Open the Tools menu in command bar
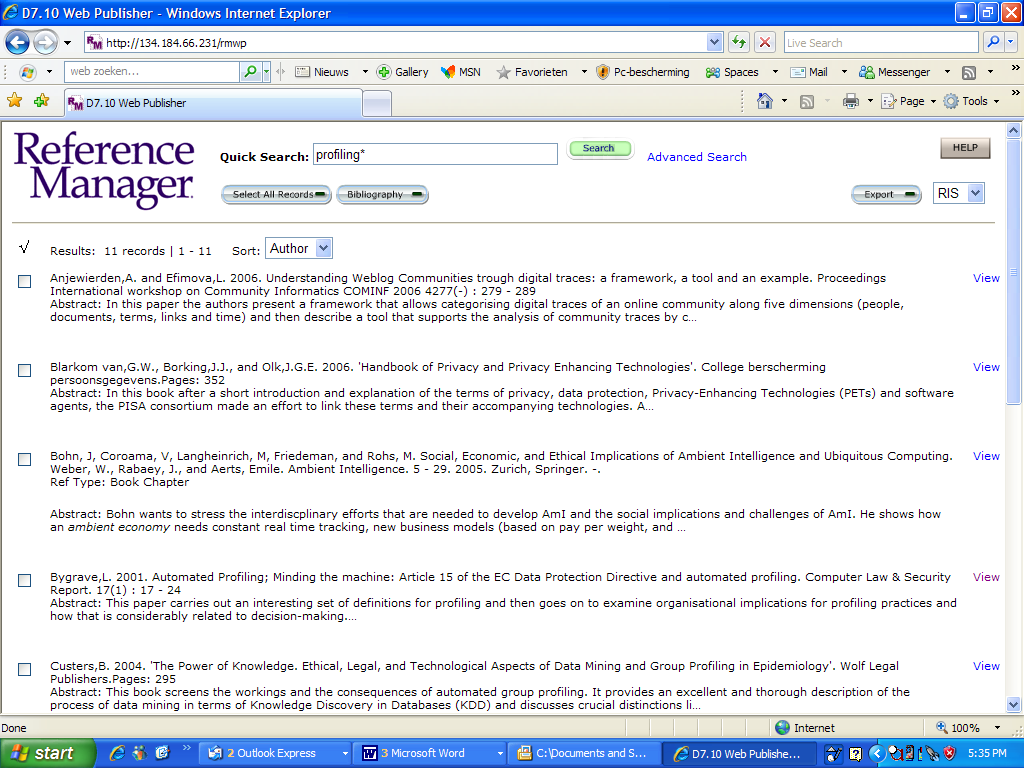Image resolution: width=1024 pixels, height=768 pixels. 973,101
